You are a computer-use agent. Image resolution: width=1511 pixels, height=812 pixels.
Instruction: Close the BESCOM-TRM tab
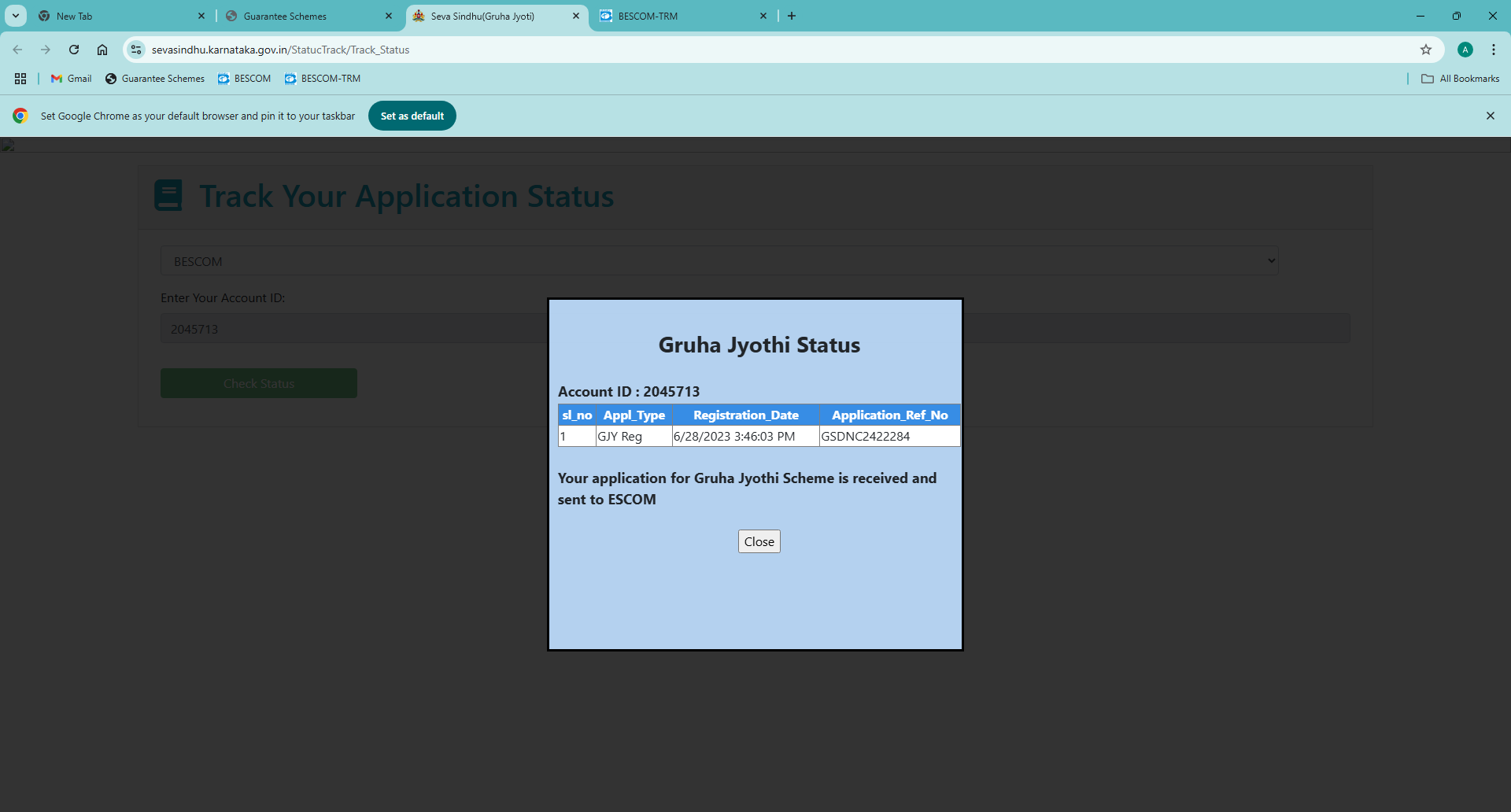click(763, 16)
